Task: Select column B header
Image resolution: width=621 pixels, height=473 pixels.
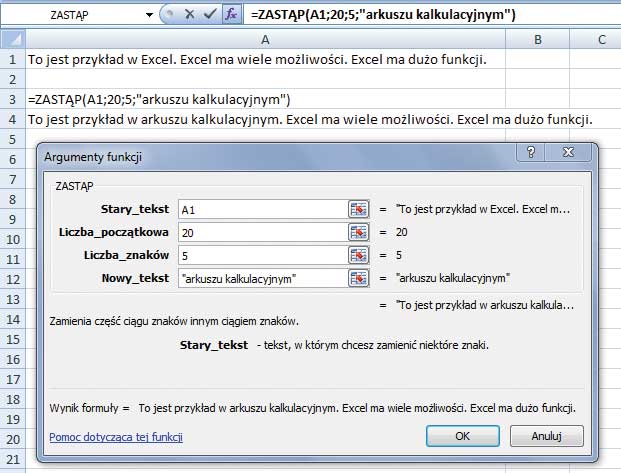Action: [538, 39]
